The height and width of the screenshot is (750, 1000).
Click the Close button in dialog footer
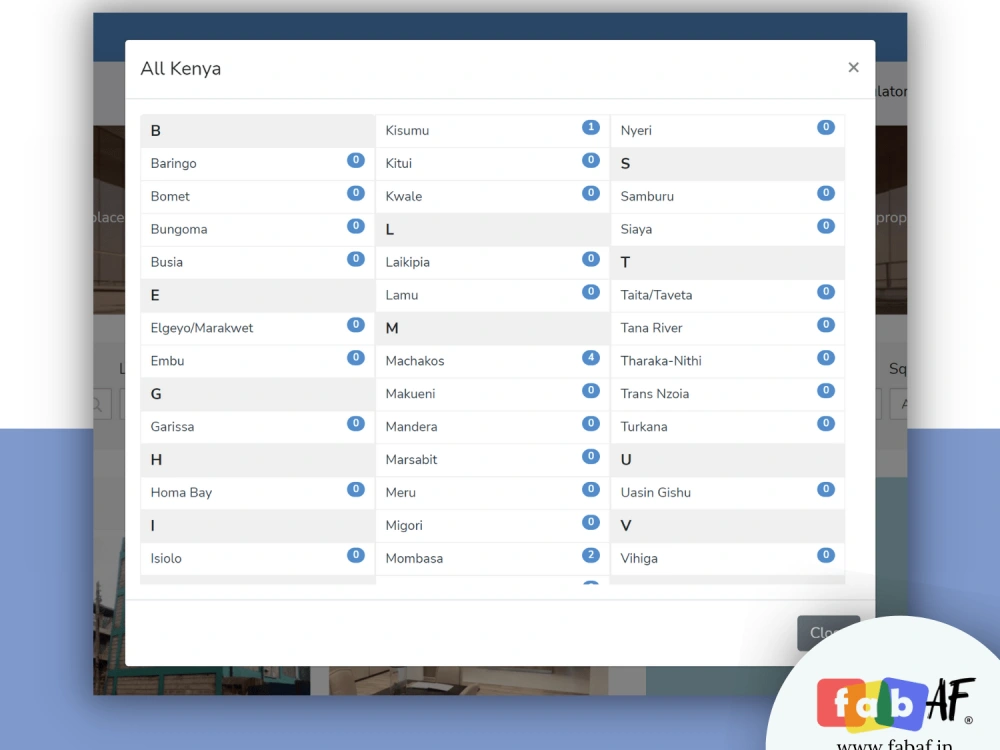point(828,633)
